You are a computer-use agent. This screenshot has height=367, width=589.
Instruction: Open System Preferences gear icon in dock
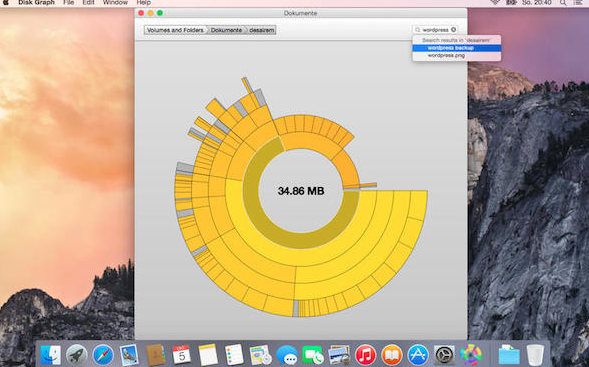(444, 354)
